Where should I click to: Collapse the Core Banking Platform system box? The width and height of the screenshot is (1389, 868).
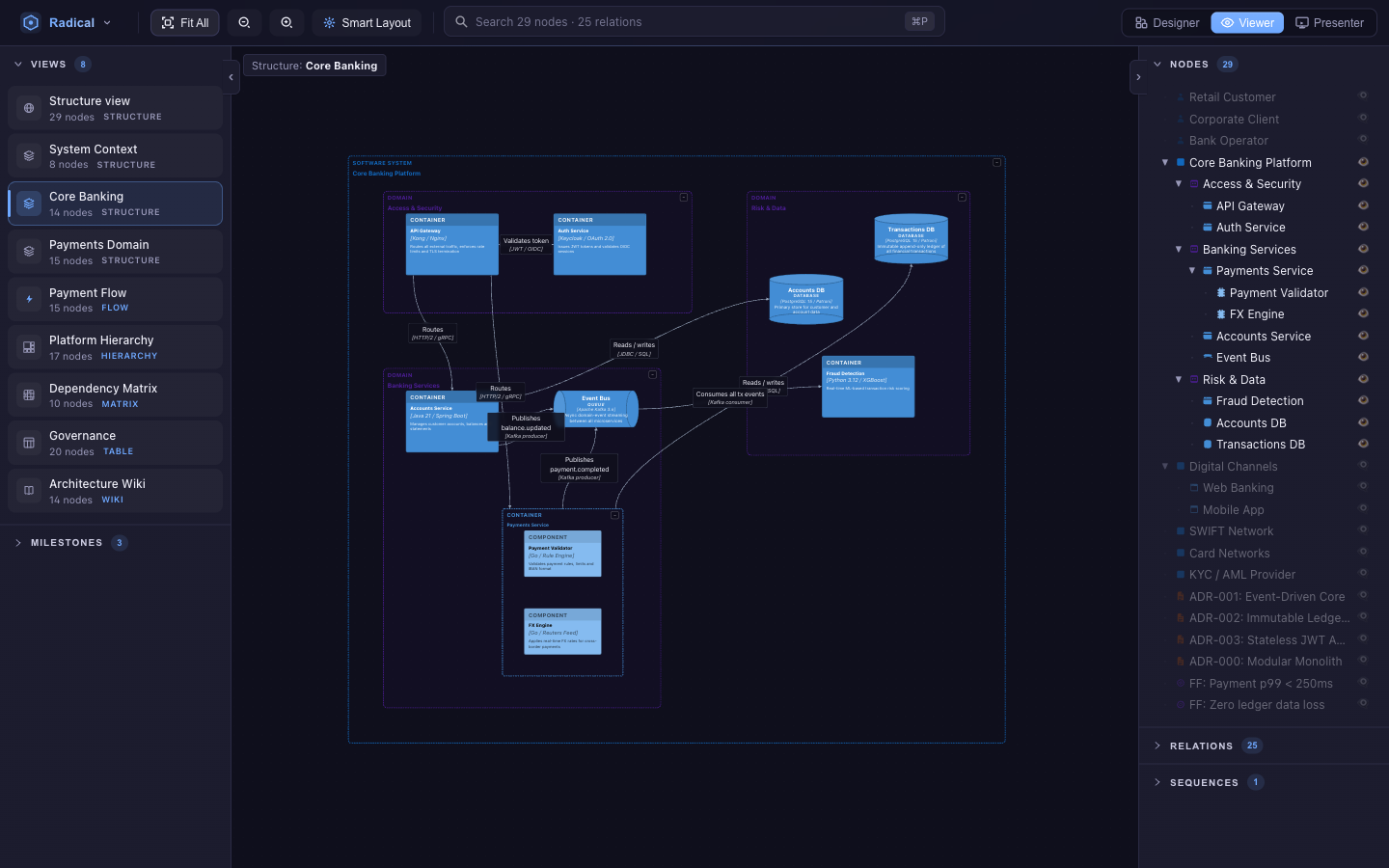tap(996, 162)
